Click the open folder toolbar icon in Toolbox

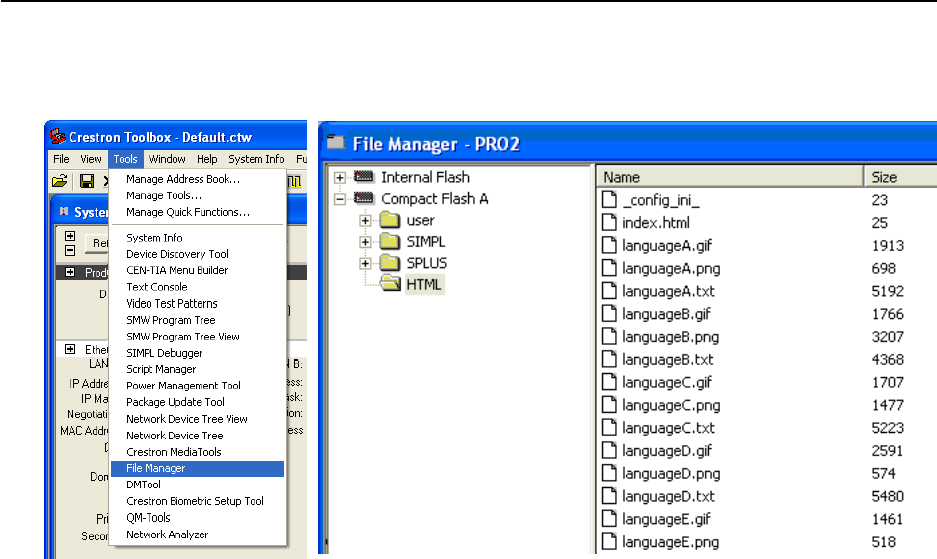click(x=59, y=181)
